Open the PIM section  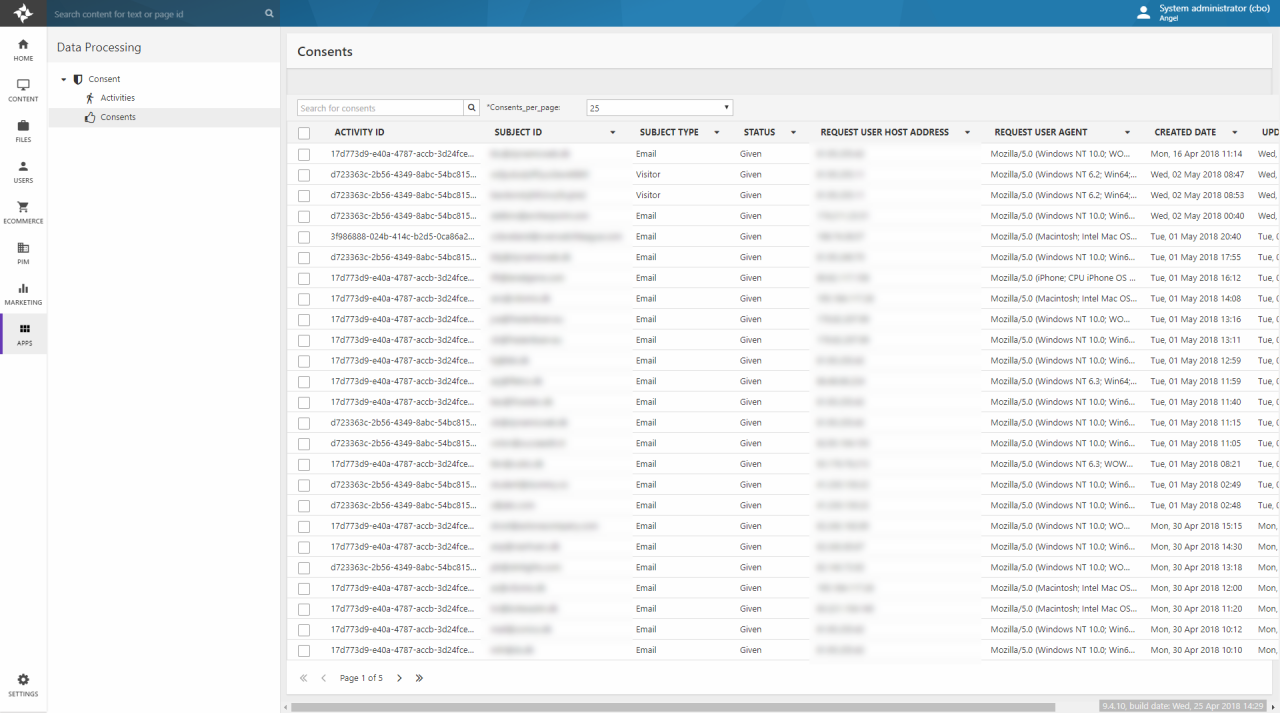click(x=23, y=252)
